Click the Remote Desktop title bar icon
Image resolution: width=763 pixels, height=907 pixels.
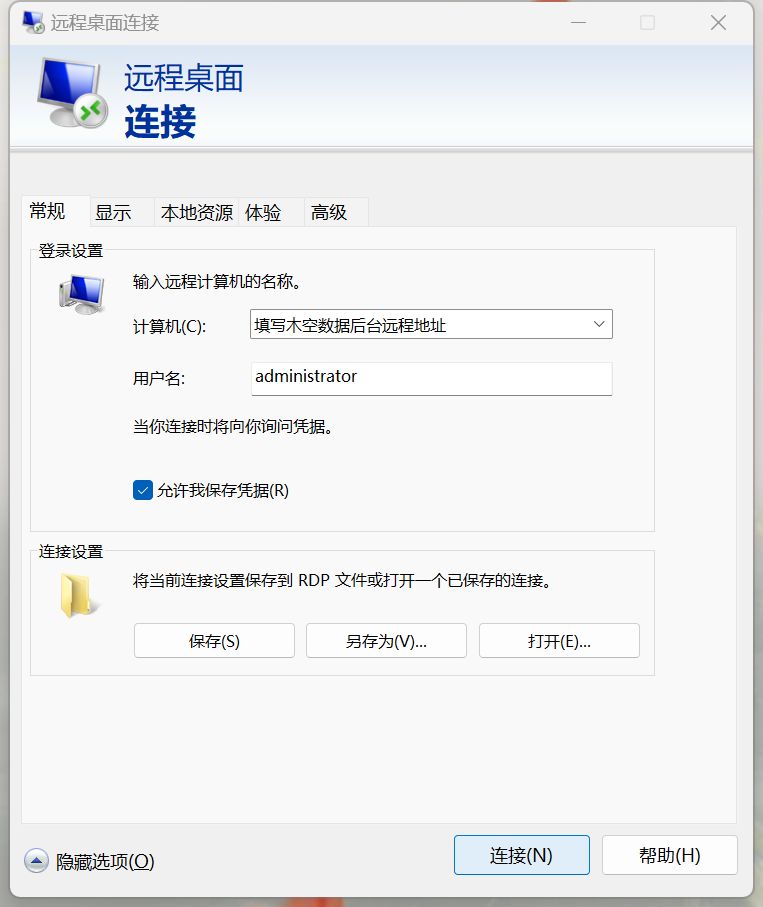point(33,23)
